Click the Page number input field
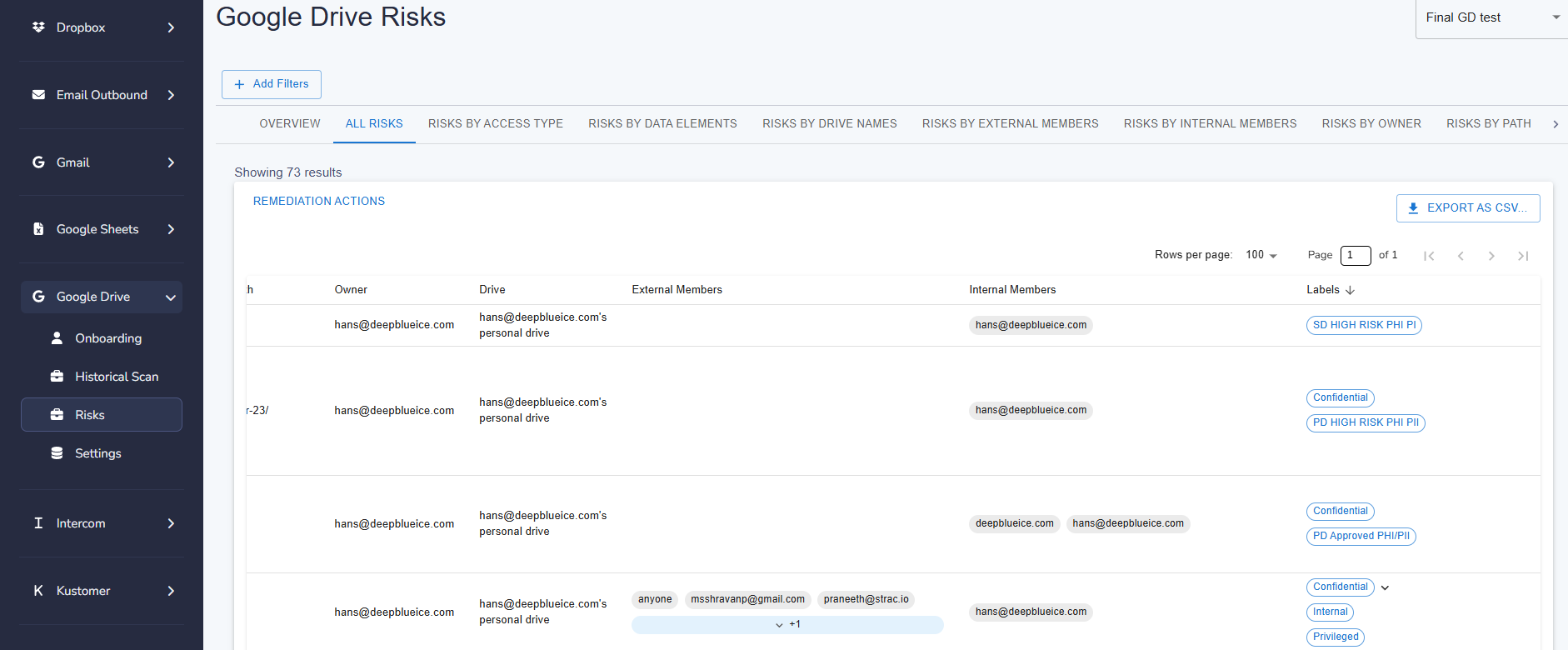This screenshot has height=650, width=1568. click(x=1356, y=255)
